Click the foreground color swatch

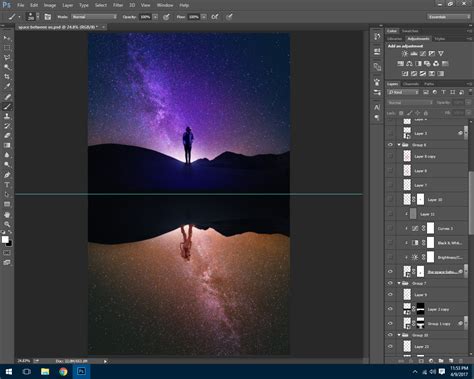click(5, 239)
